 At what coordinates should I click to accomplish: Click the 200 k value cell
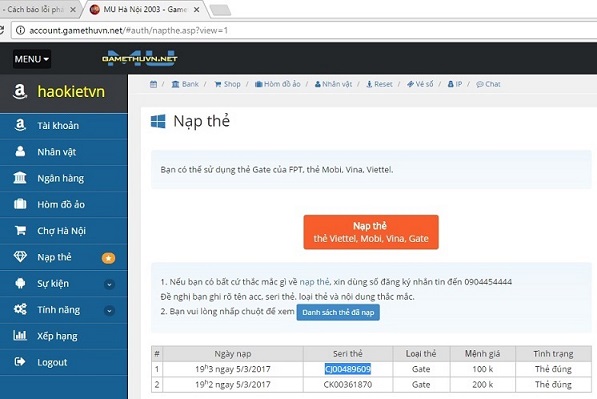point(482,385)
